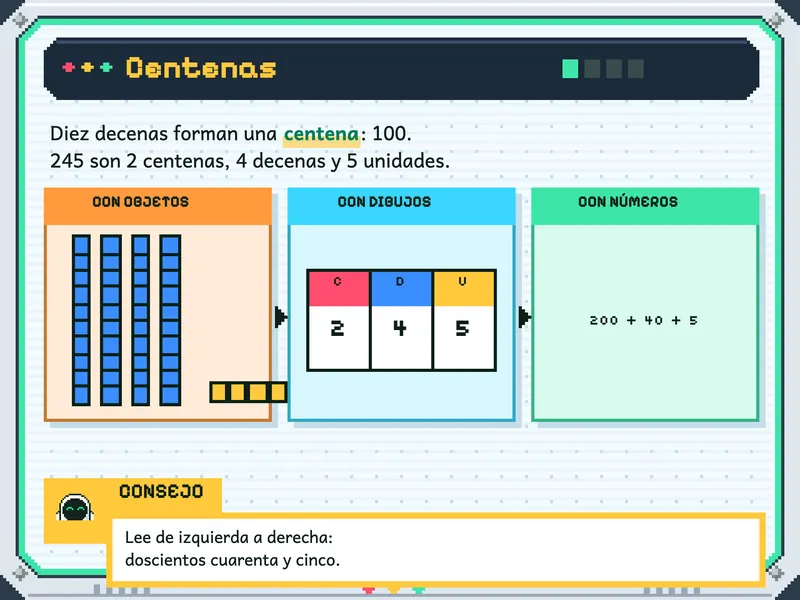Image resolution: width=800 pixels, height=600 pixels.
Task: Click the third blue tens rod
Action: [x=140, y=320]
